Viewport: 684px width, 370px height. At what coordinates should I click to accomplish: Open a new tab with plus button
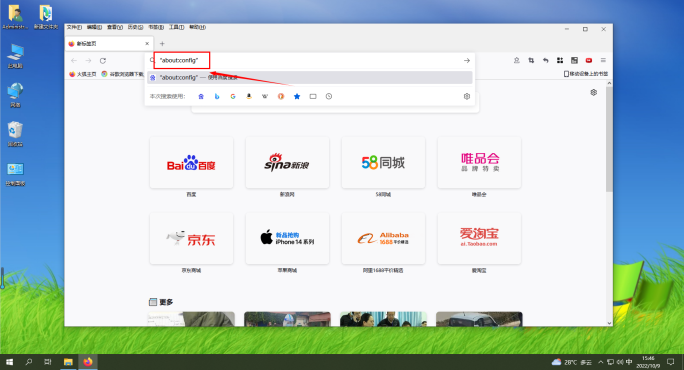[162, 44]
